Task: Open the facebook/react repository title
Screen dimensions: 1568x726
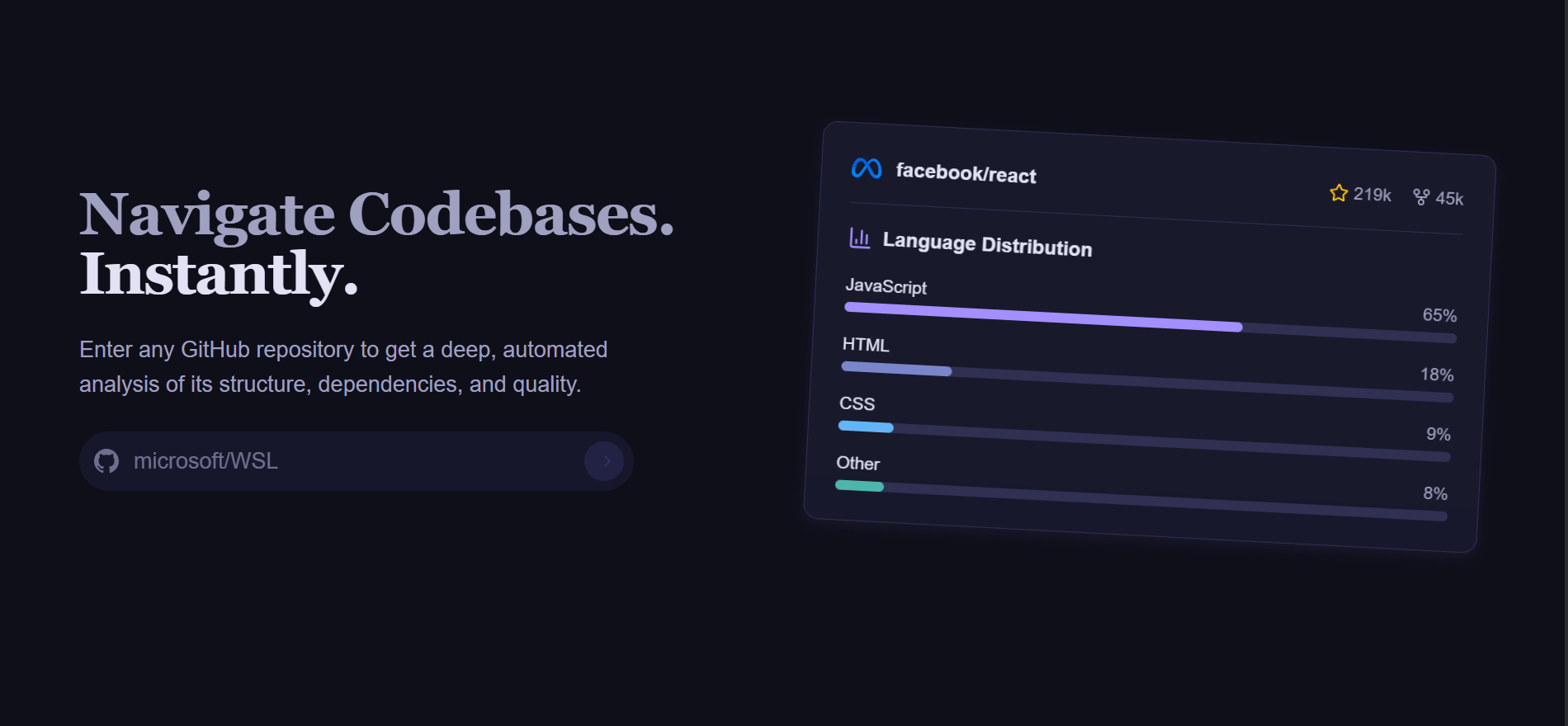Action: click(x=966, y=174)
